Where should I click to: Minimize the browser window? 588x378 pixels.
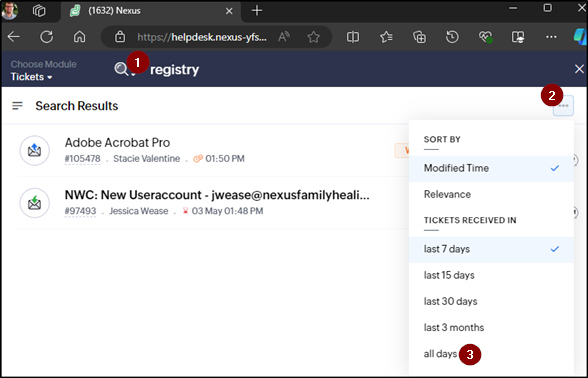click(513, 8)
